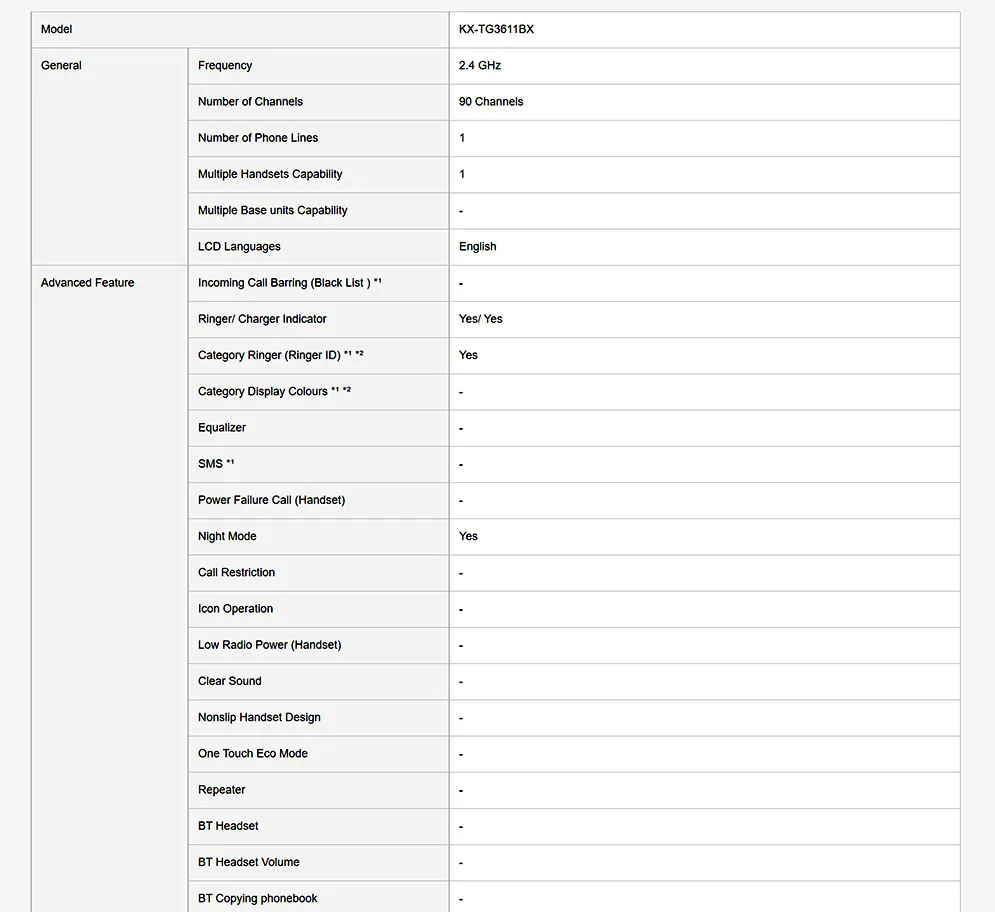This screenshot has height=912, width=995.
Task: Select the model number "KX-TG3611BX"
Action: 496,29
